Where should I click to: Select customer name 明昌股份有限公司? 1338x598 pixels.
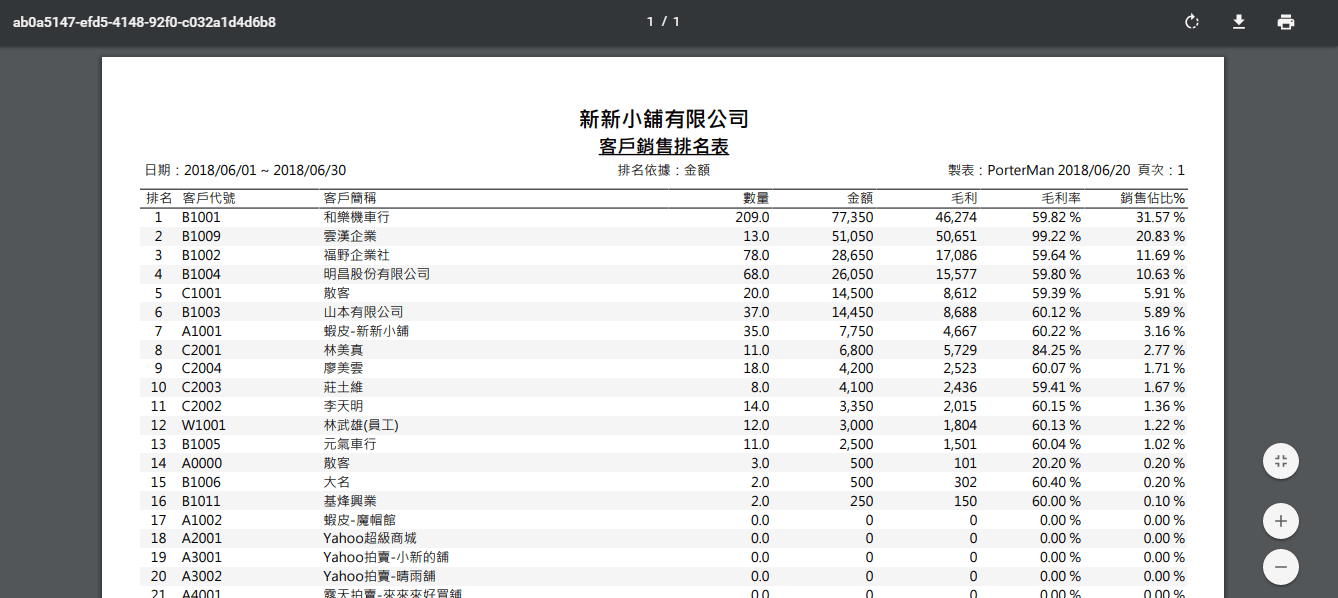click(376, 274)
